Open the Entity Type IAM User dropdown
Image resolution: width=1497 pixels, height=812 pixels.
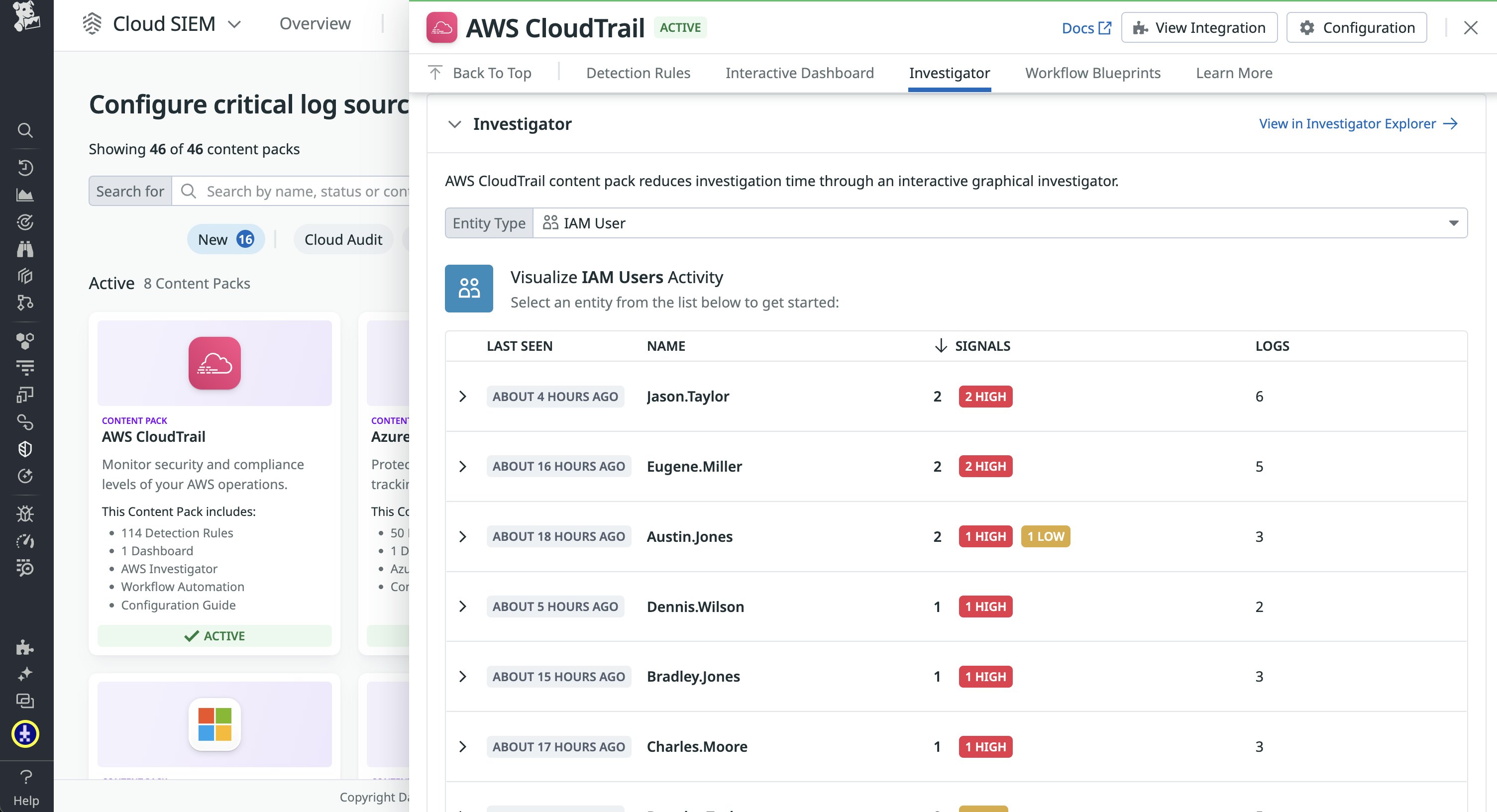(x=999, y=223)
